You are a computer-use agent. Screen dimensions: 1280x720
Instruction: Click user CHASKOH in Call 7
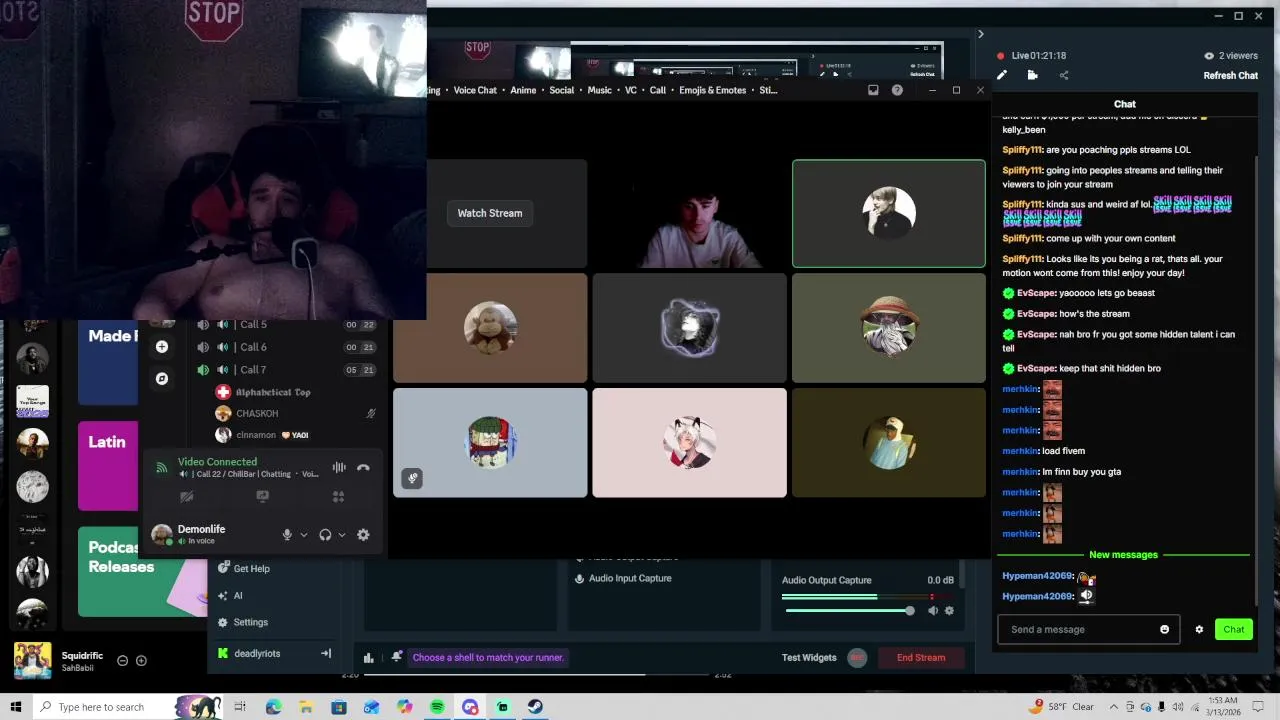(x=257, y=413)
